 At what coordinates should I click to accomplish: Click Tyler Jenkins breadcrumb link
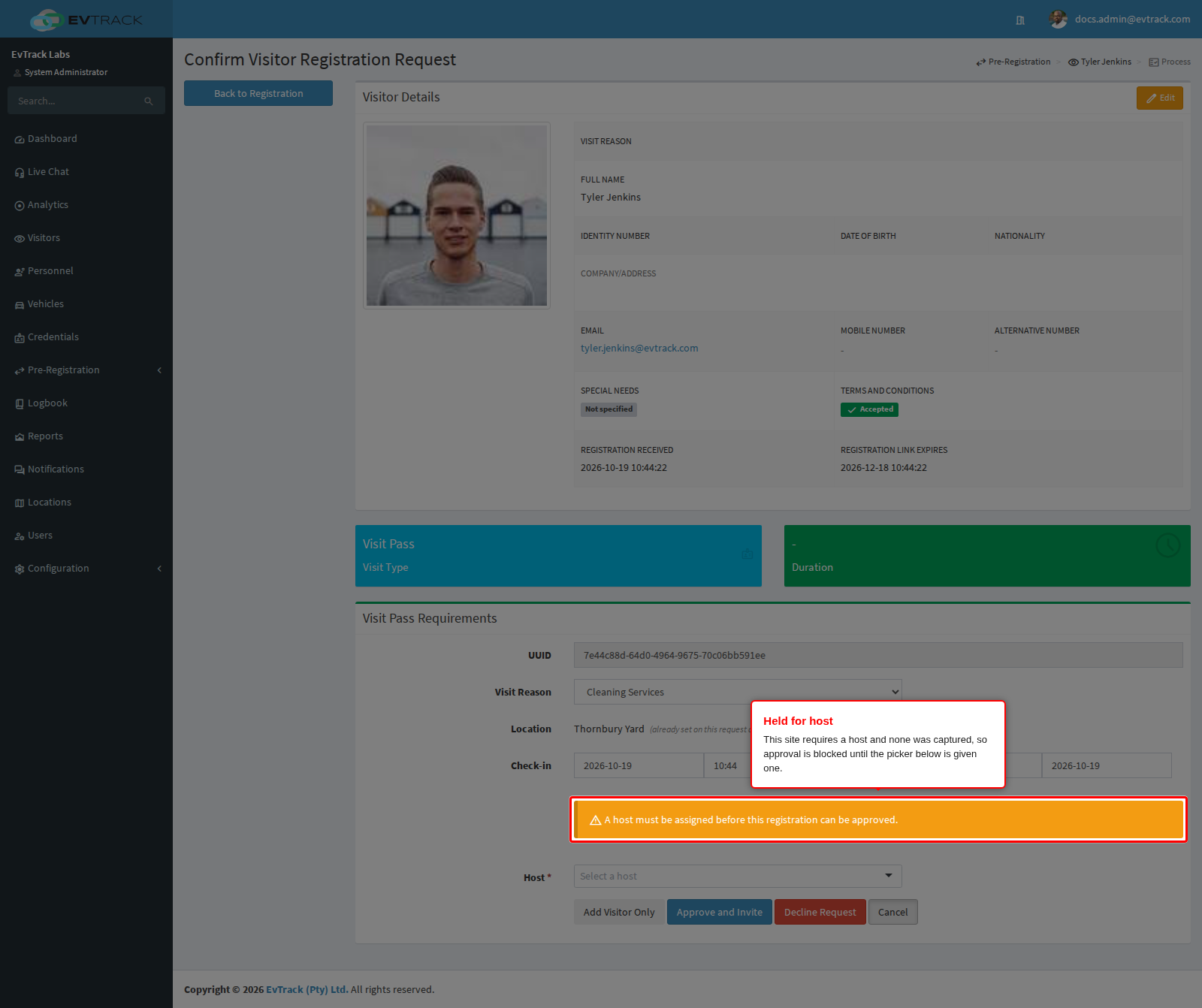point(1100,62)
